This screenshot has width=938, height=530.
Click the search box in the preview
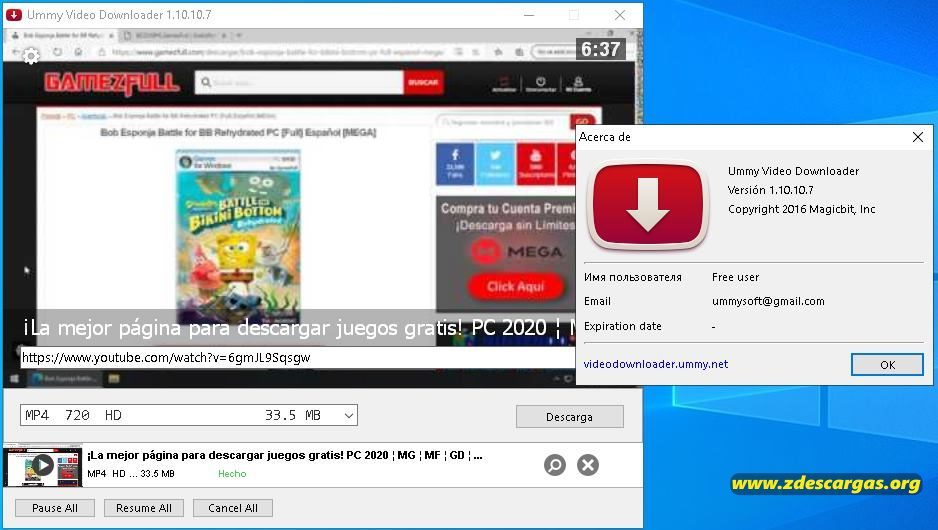pyautogui.click(x=299, y=83)
